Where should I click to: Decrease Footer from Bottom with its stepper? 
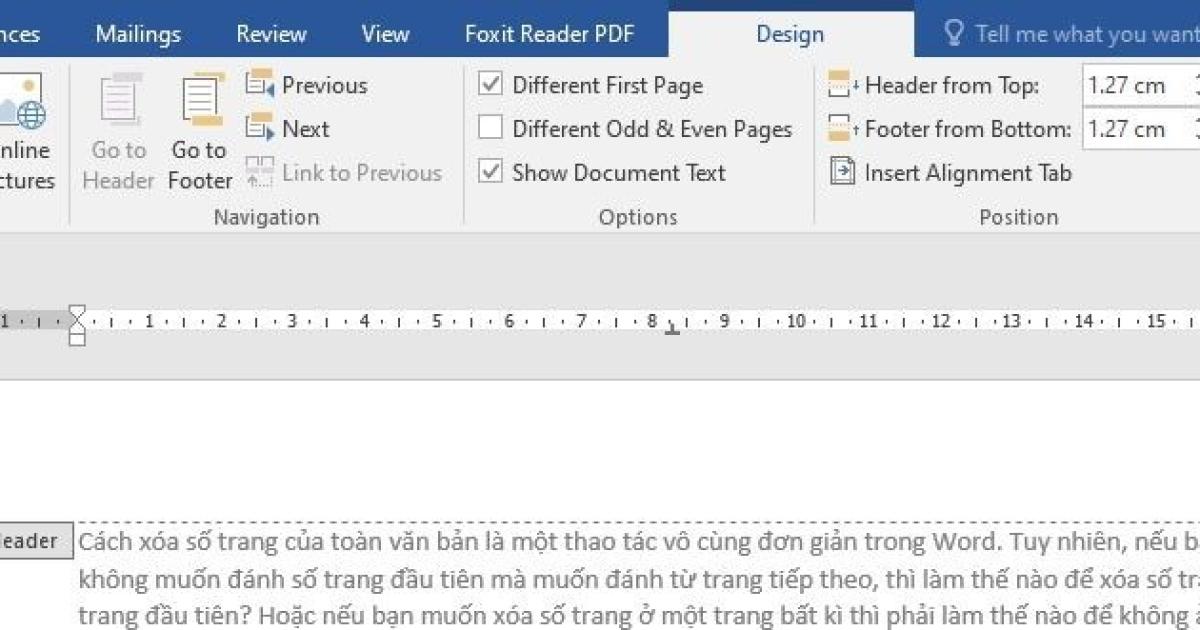(x=1195, y=135)
